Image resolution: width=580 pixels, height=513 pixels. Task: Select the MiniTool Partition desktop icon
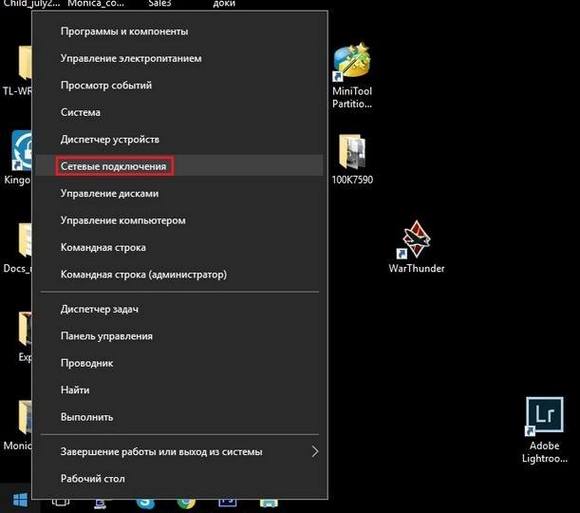point(352,76)
